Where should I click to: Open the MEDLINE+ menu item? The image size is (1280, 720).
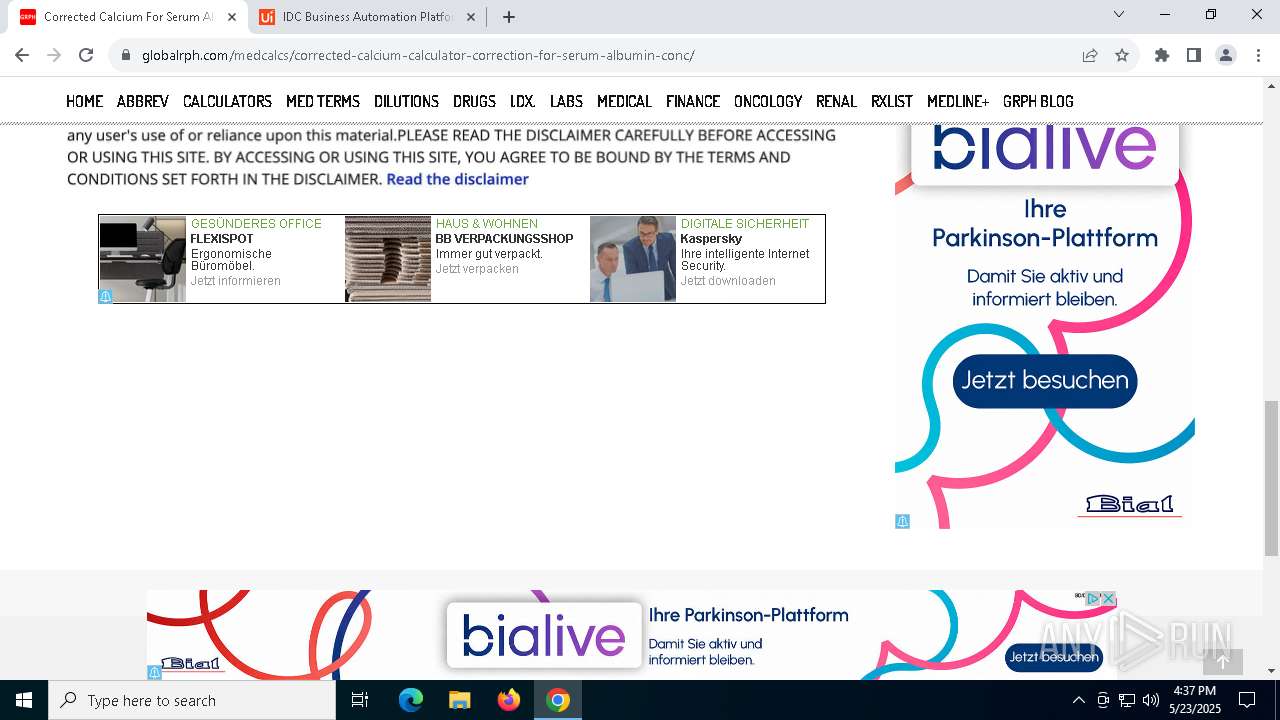tap(958, 101)
